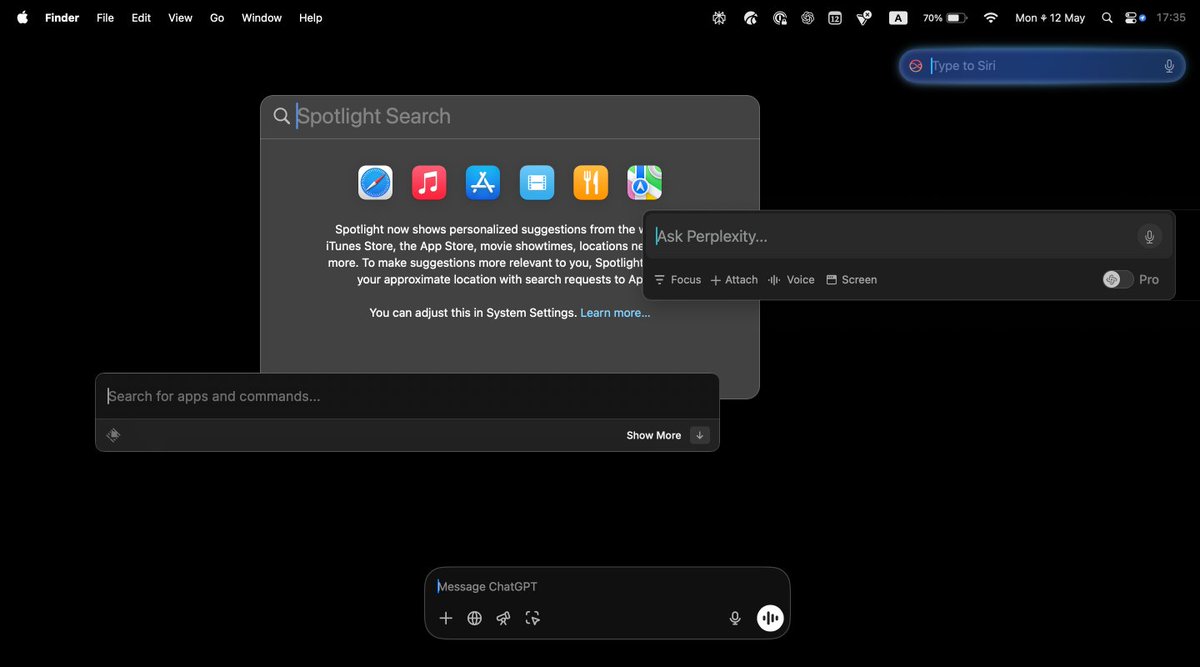The width and height of the screenshot is (1200, 667).
Task: Open the ChatGPT menu bar icon
Action: pyautogui.click(x=807, y=18)
